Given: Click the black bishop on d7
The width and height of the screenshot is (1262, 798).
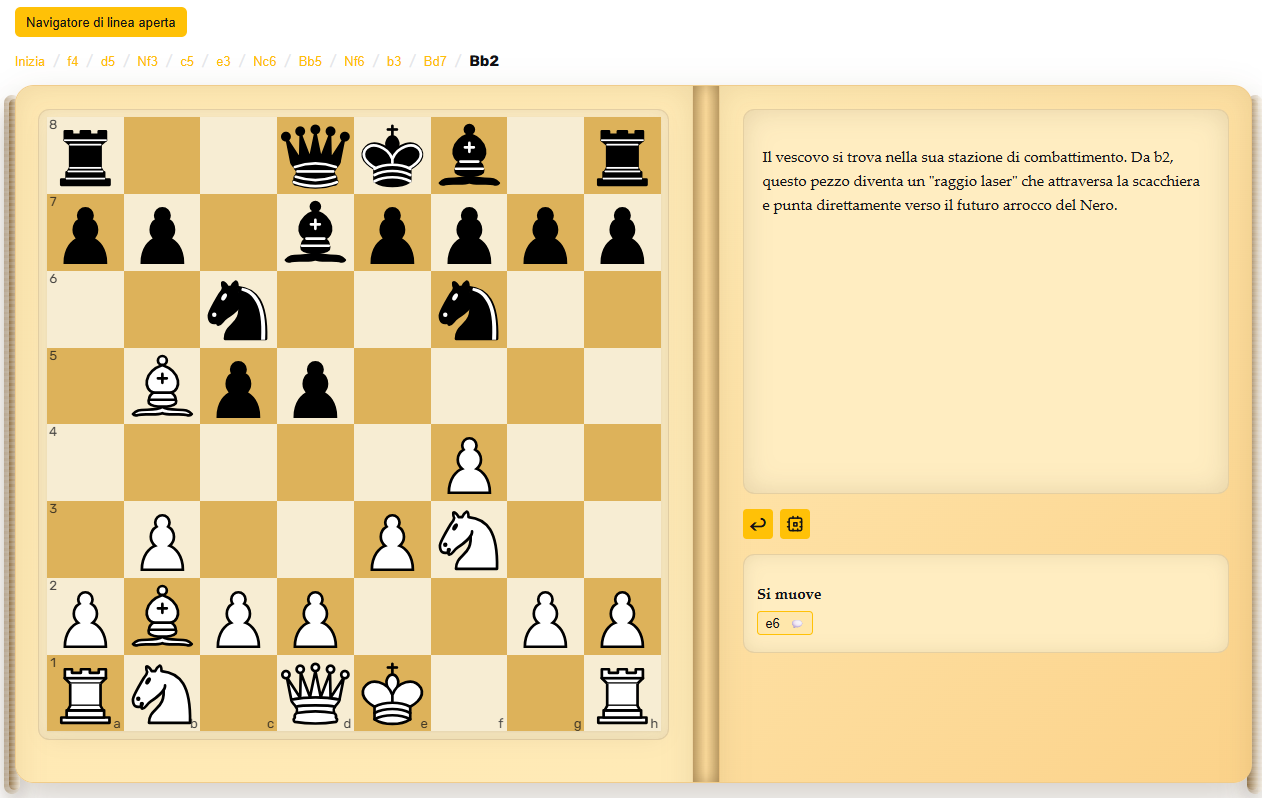Looking at the screenshot, I should [x=316, y=233].
